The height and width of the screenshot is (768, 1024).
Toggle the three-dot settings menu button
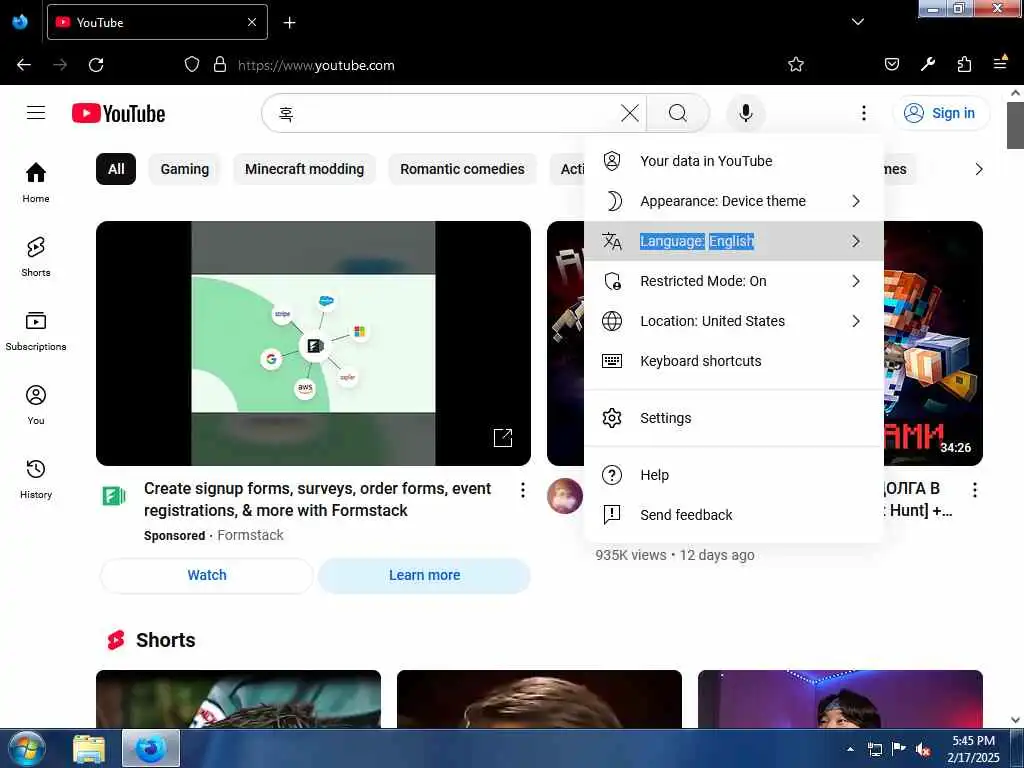tap(863, 113)
